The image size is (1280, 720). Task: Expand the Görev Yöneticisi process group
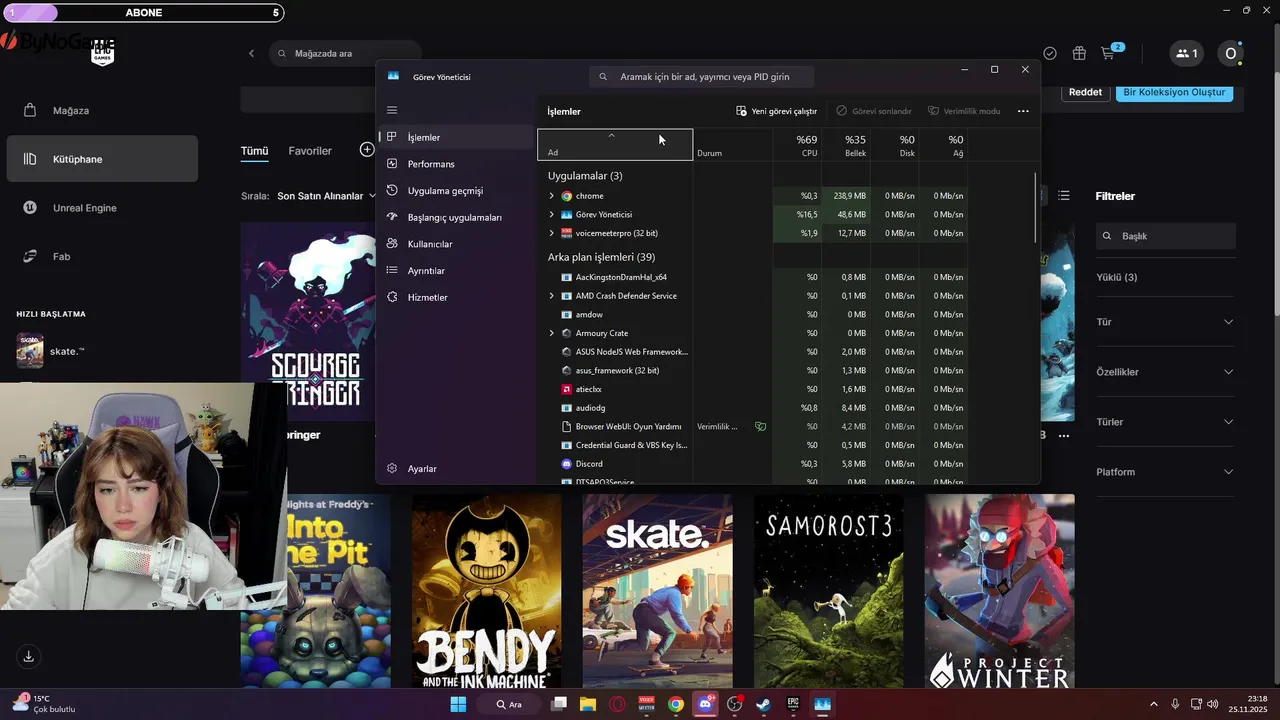click(551, 214)
